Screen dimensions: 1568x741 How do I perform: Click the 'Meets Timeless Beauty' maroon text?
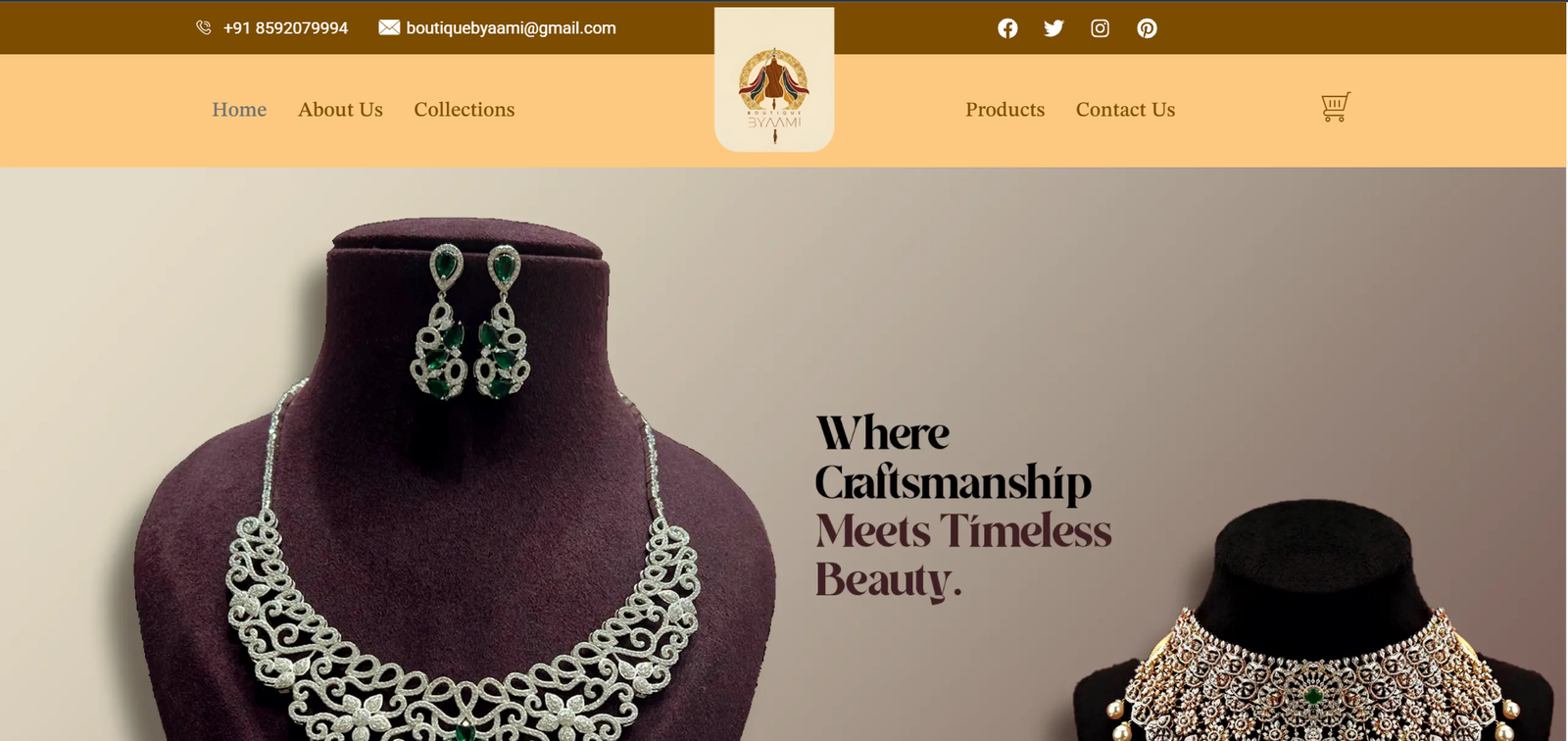[963, 556]
